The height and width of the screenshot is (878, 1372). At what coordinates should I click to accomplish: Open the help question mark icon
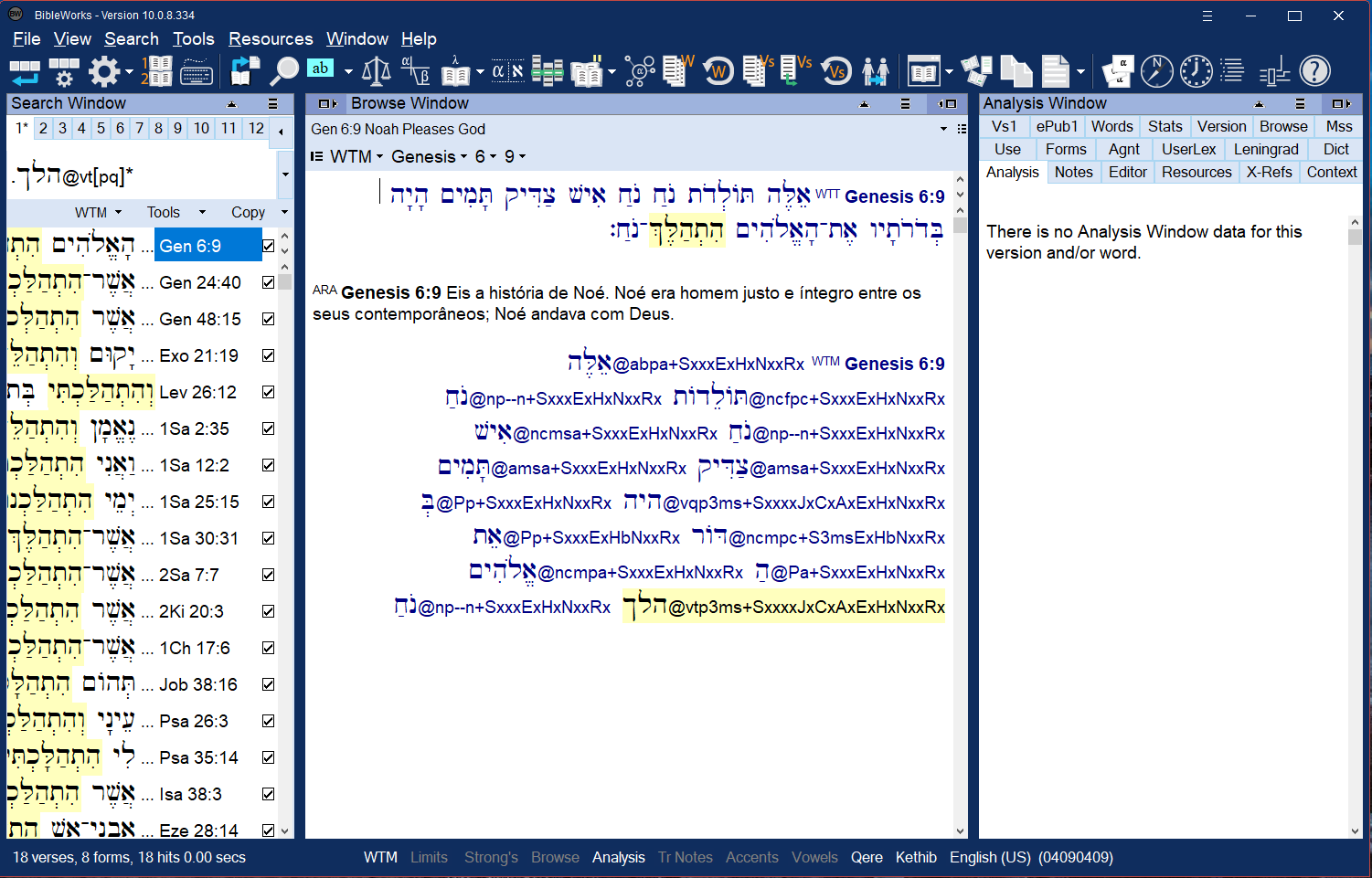pyautogui.click(x=1314, y=71)
